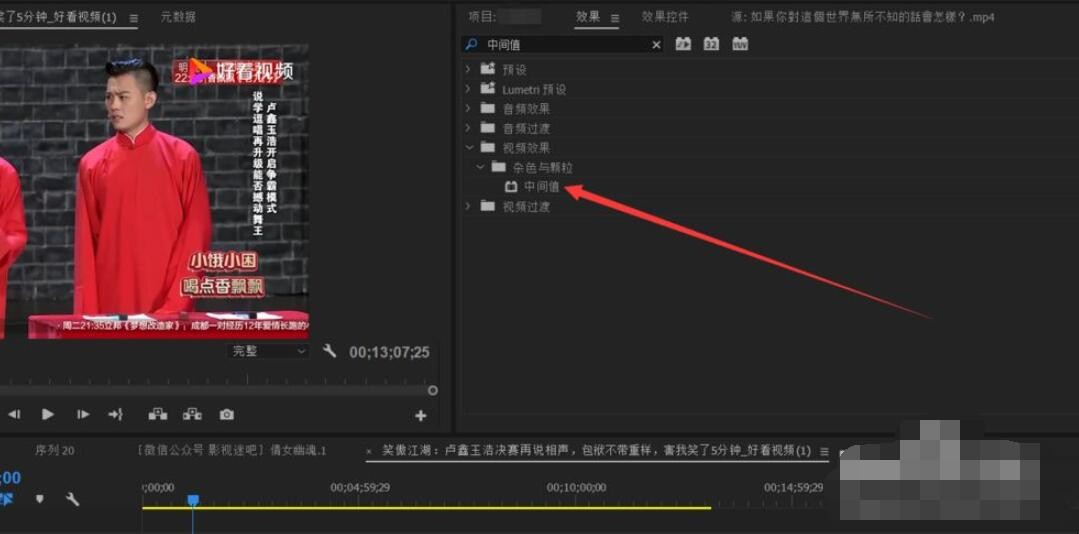Select the 视频效果 folder label
The height and width of the screenshot is (534, 1079).
526,147
